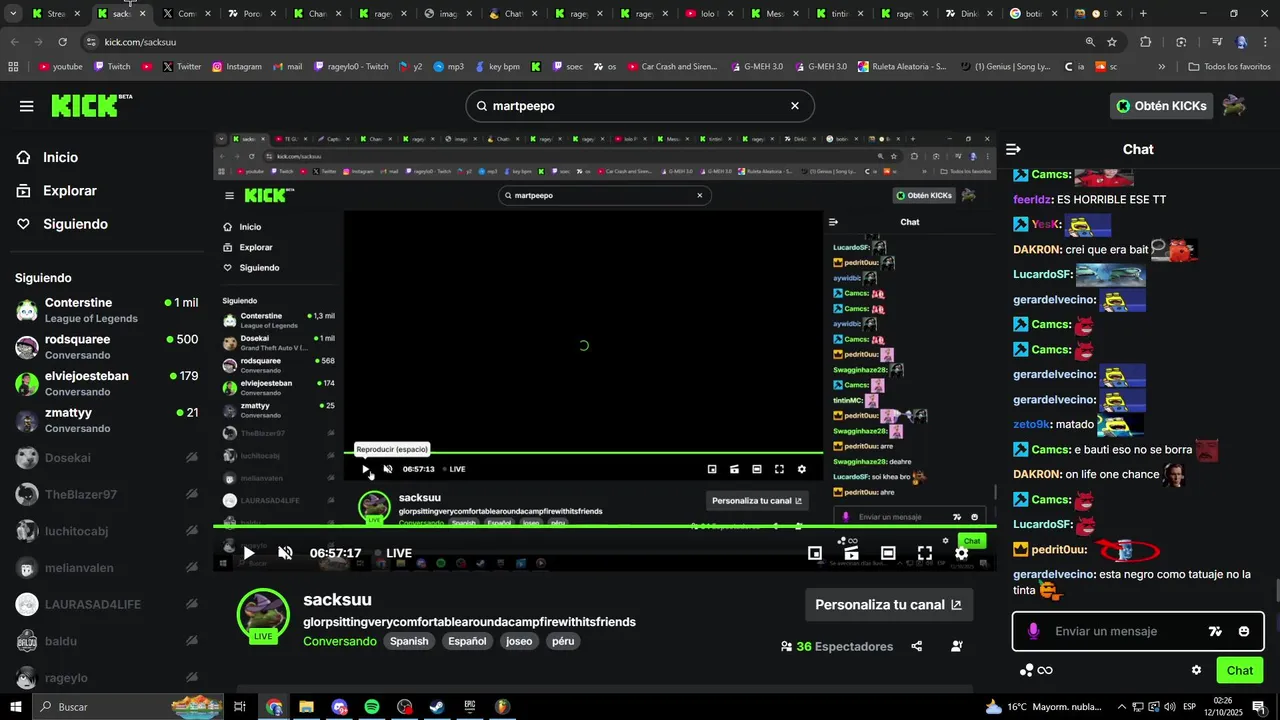Image resolution: width=1280 pixels, height=720 pixels.
Task: Click Personaliza tu canal button
Action: 889,605
